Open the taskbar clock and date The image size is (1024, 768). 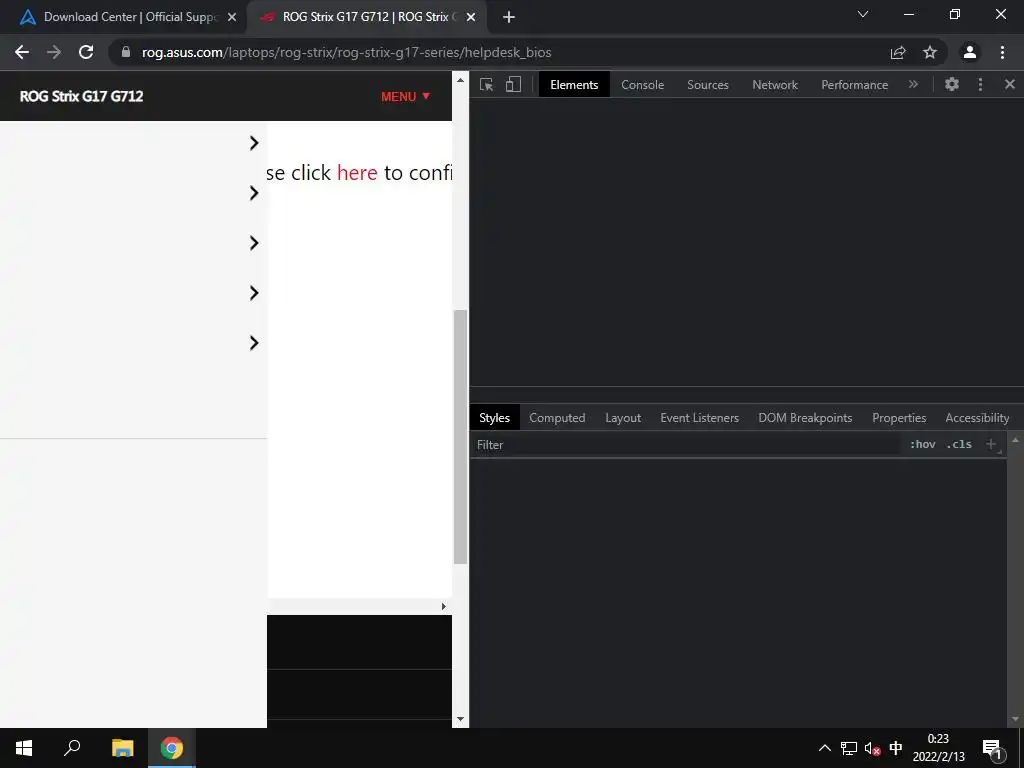[938, 748]
